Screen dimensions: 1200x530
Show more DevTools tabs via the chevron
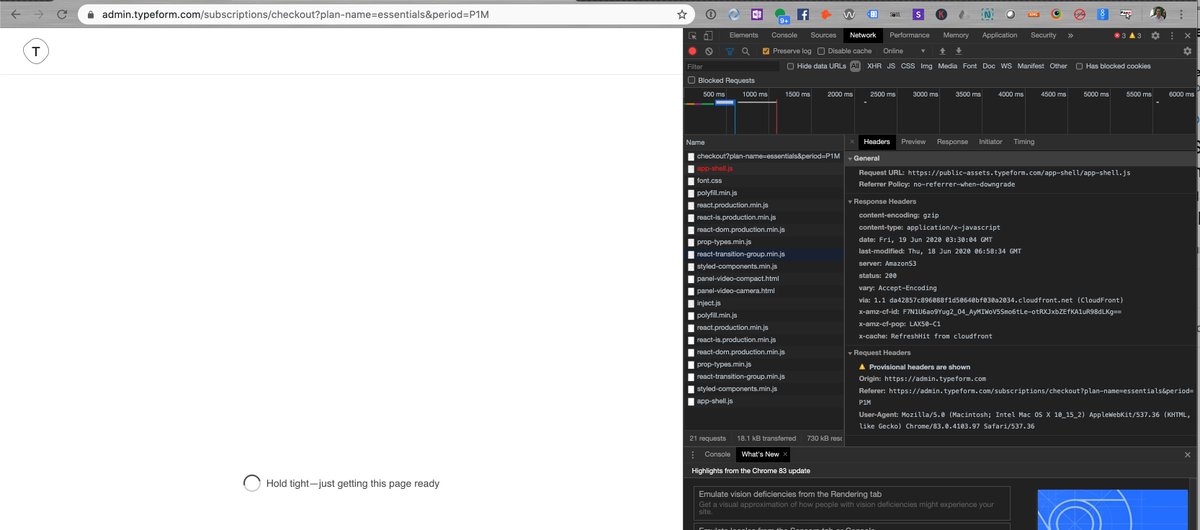1071,35
